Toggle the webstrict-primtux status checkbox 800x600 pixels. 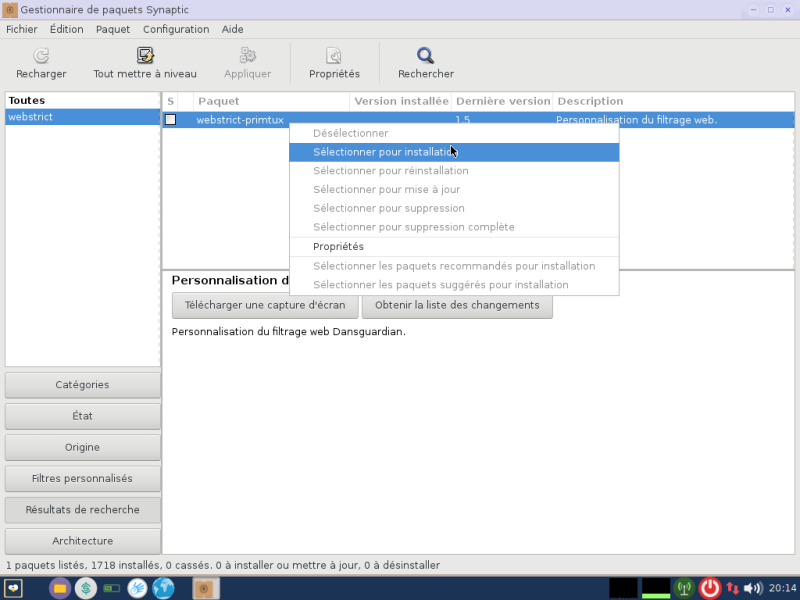point(170,120)
